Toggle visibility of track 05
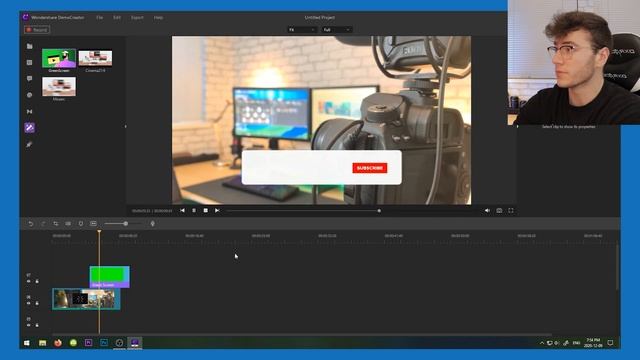The width and height of the screenshot is (640, 360). click(x=29, y=325)
